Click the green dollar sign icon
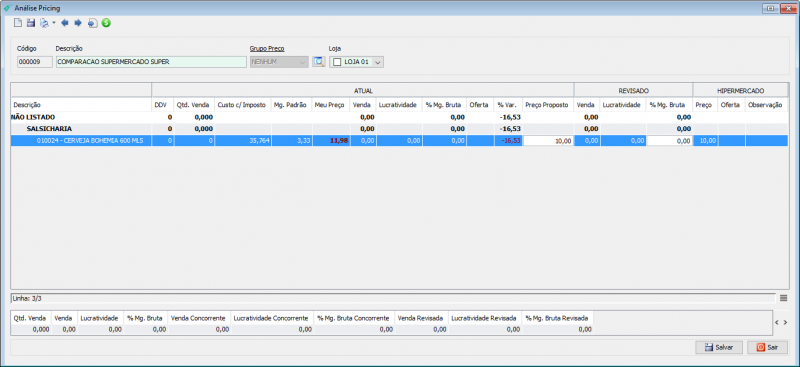Image resolution: width=800 pixels, height=367 pixels. 106,23
